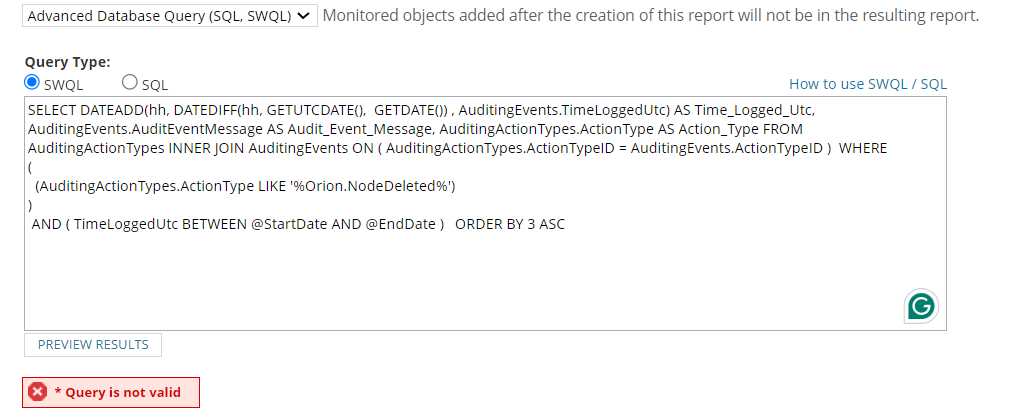Select the SQL query type radio button
Screen dimensions: 1019x420
click(130, 82)
